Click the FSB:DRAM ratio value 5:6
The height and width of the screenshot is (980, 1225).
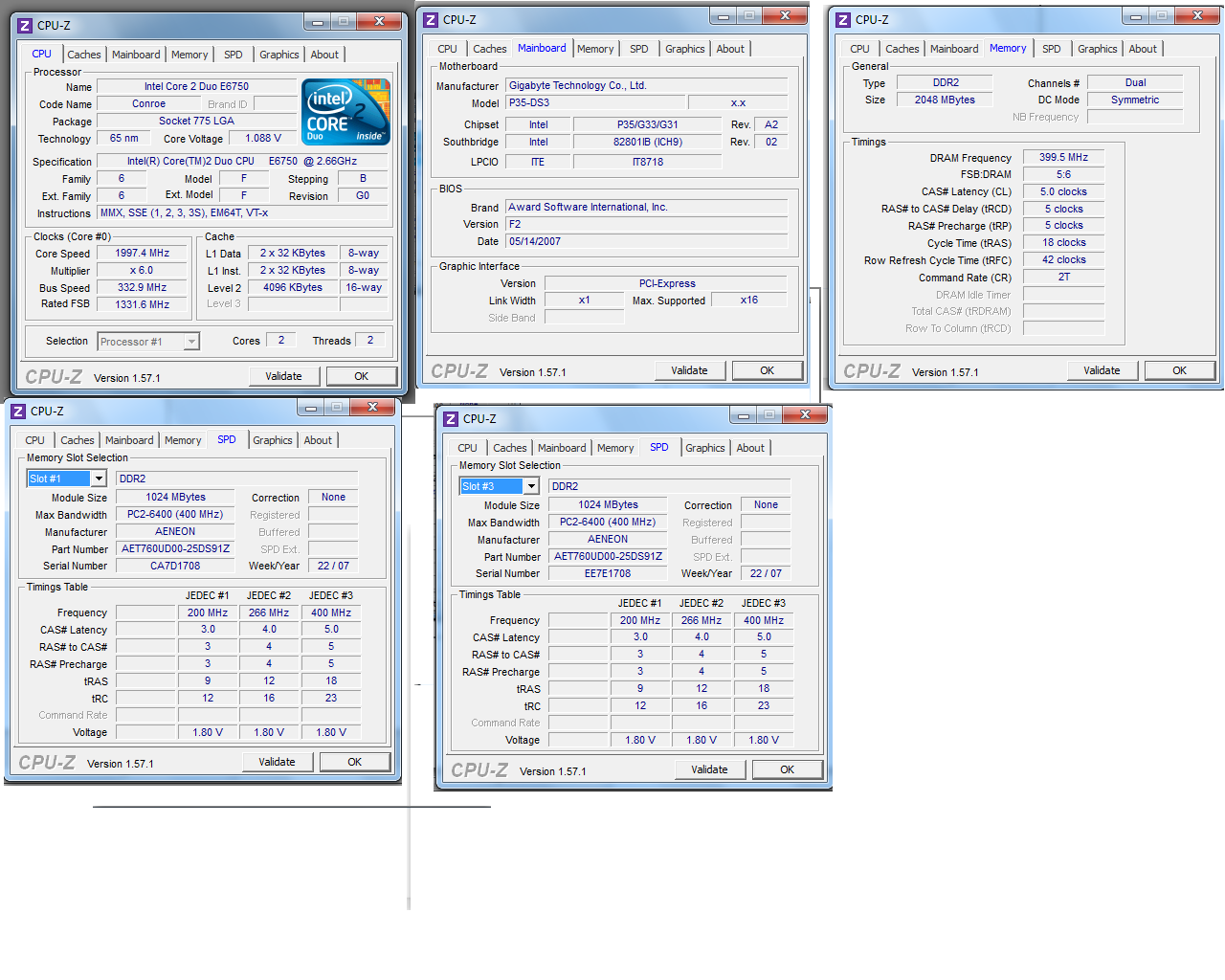click(1063, 174)
